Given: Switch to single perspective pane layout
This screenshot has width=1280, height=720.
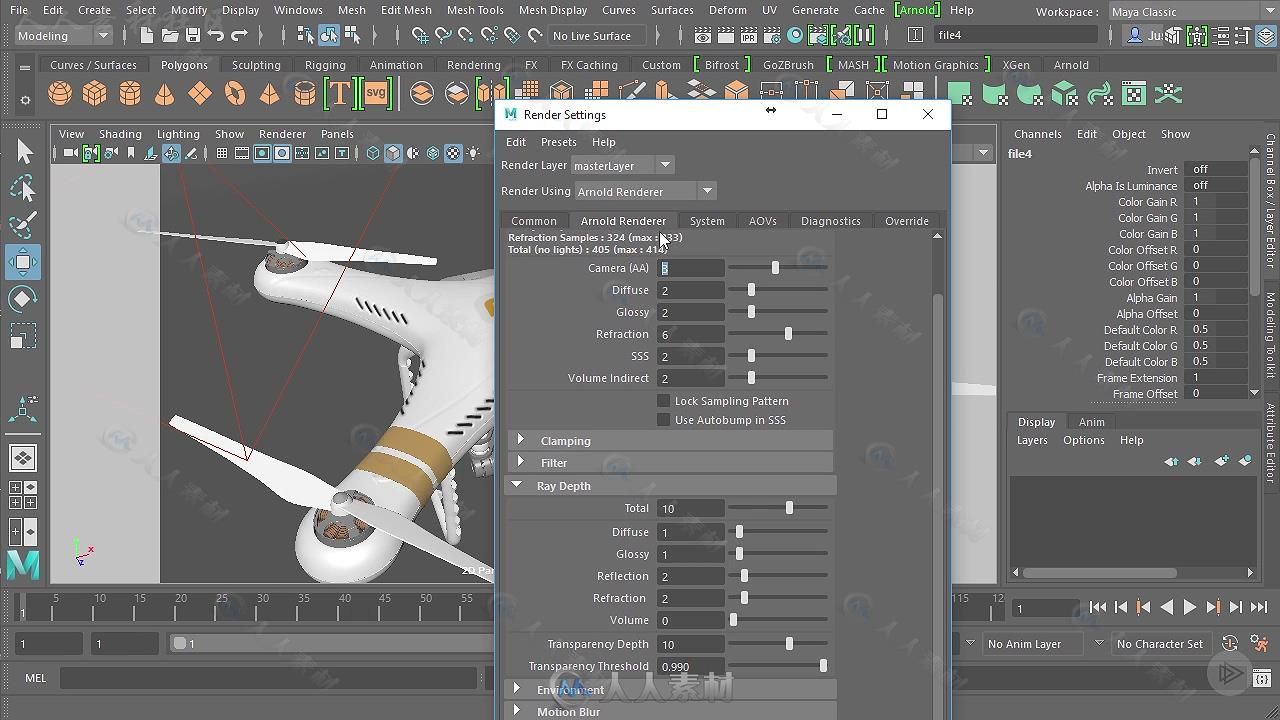Looking at the screenshot, I should coord(22,457).
